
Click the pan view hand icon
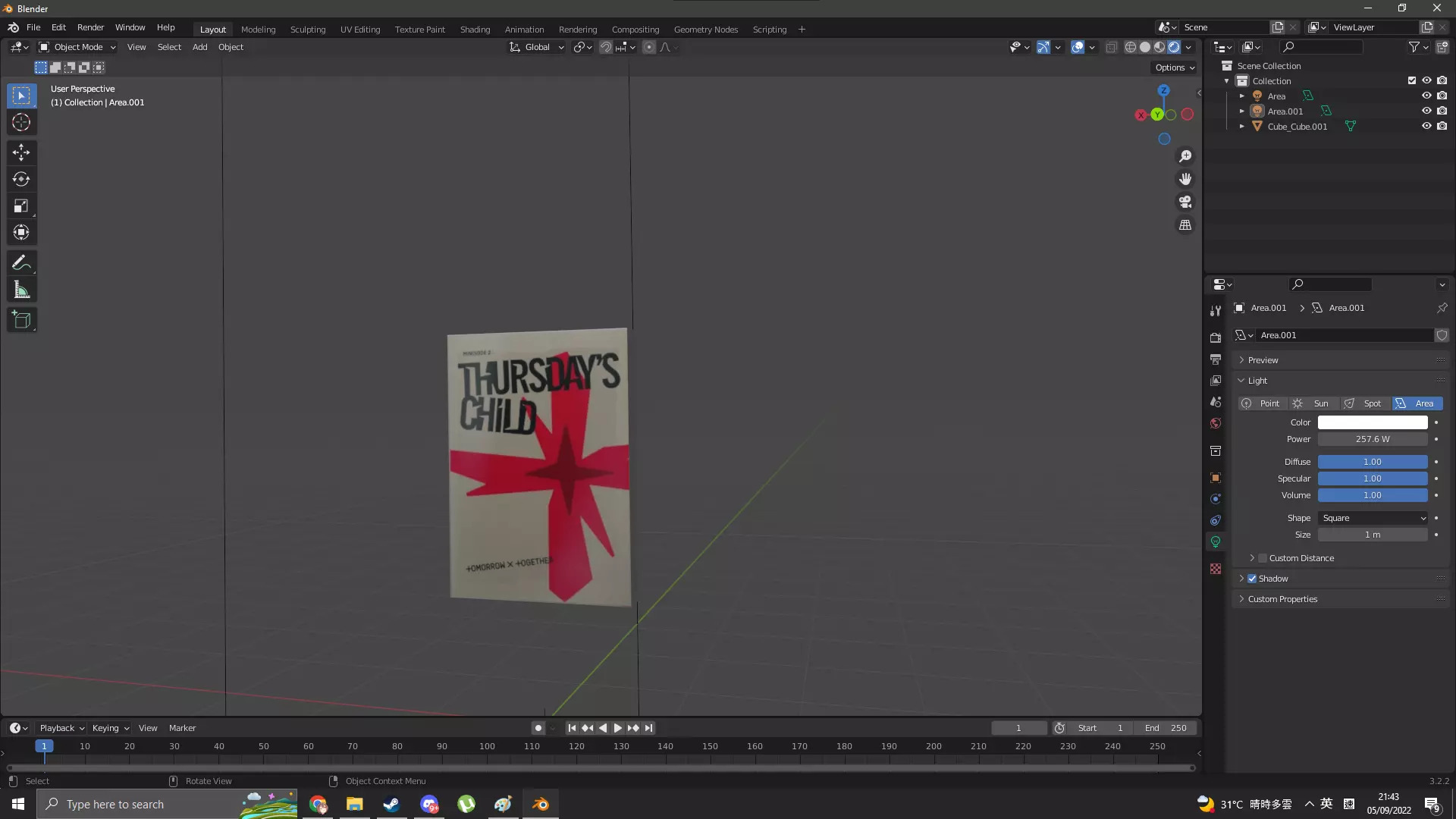[x=1185, y=179]
